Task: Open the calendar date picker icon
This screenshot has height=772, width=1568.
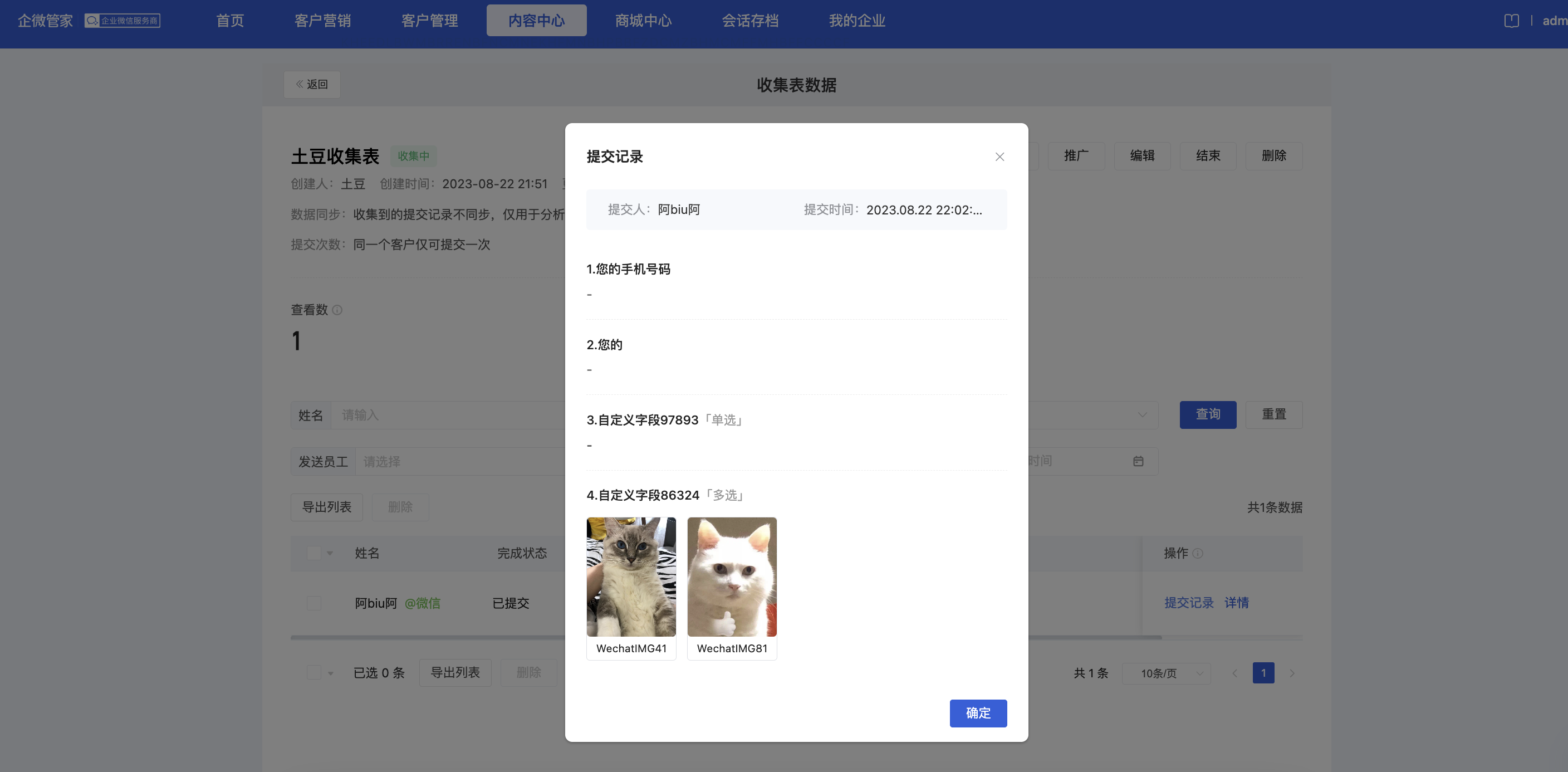Action: [x=1138, y=462]
